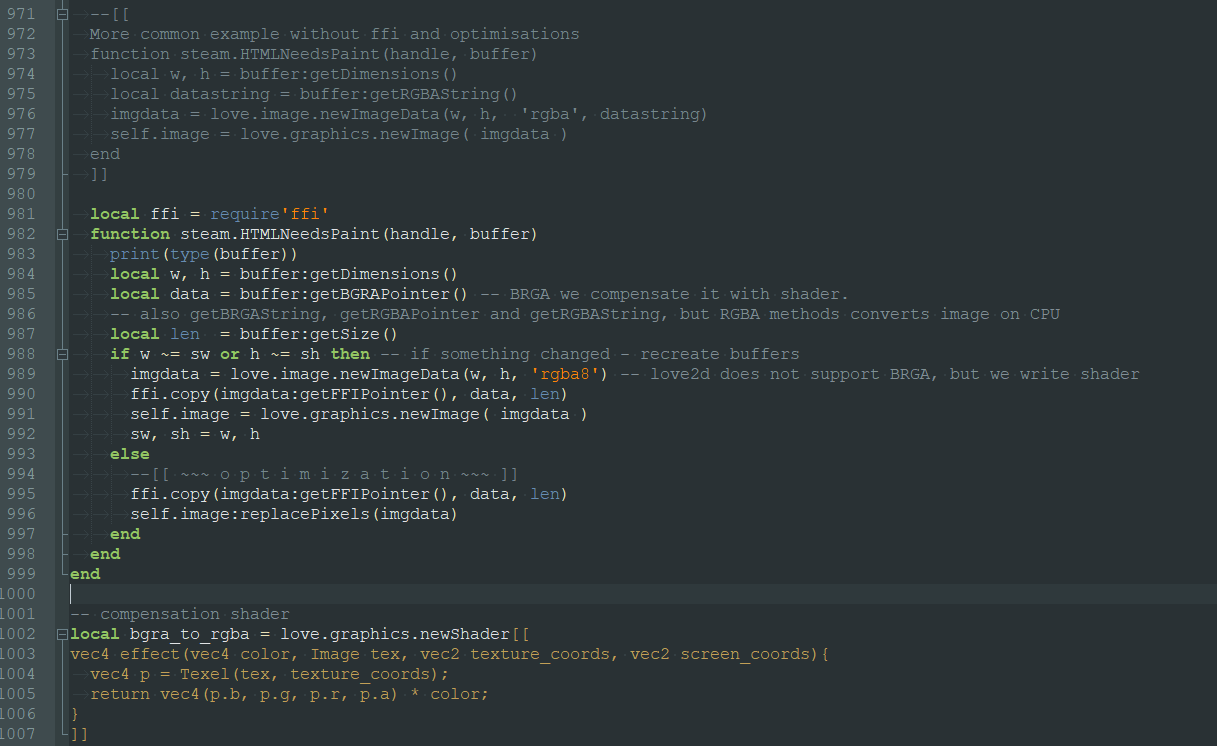Click line number 993 in the gutter
This screenshot has width=1217, height=746.
(19, 454)
